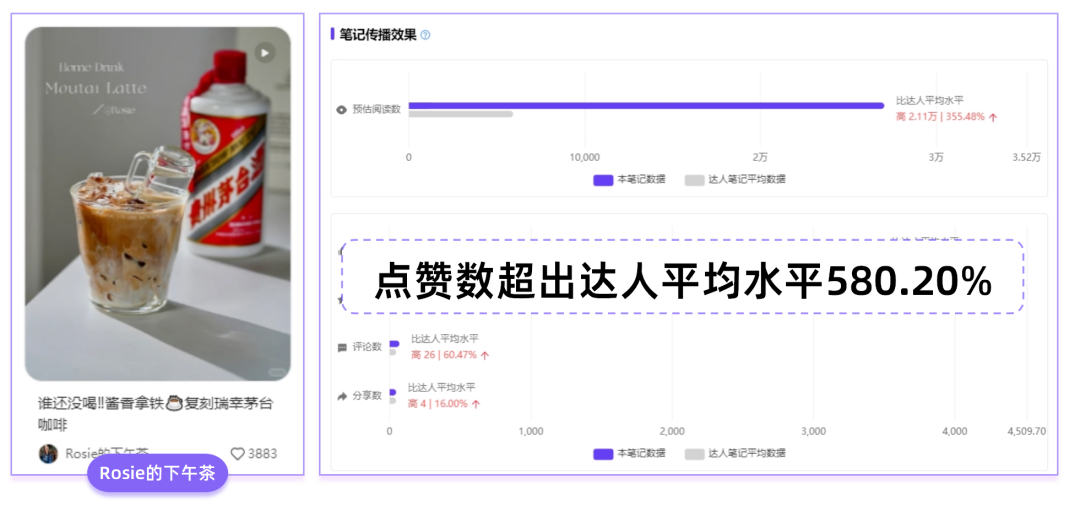Toggle 本笔记数据 legend in interactions chart
The width and height of the screenshot is (1080, 511).
click(x=630, y=454)
